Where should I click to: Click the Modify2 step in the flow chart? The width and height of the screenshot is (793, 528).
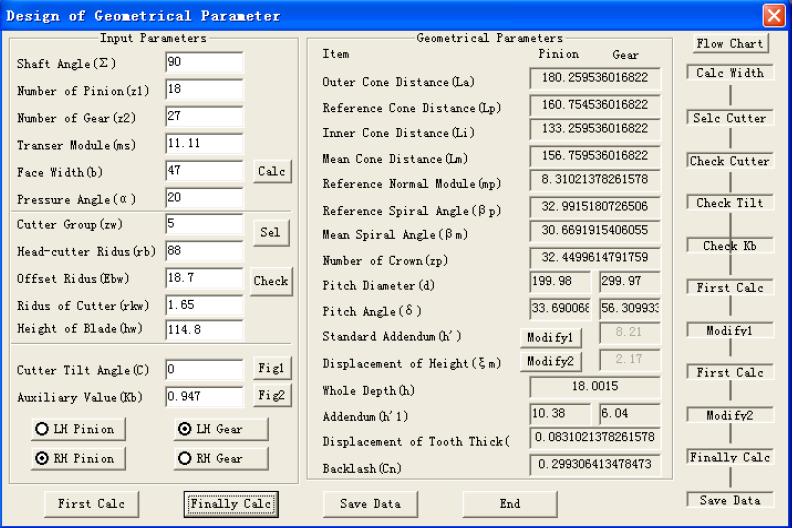(x=730, y=416)
